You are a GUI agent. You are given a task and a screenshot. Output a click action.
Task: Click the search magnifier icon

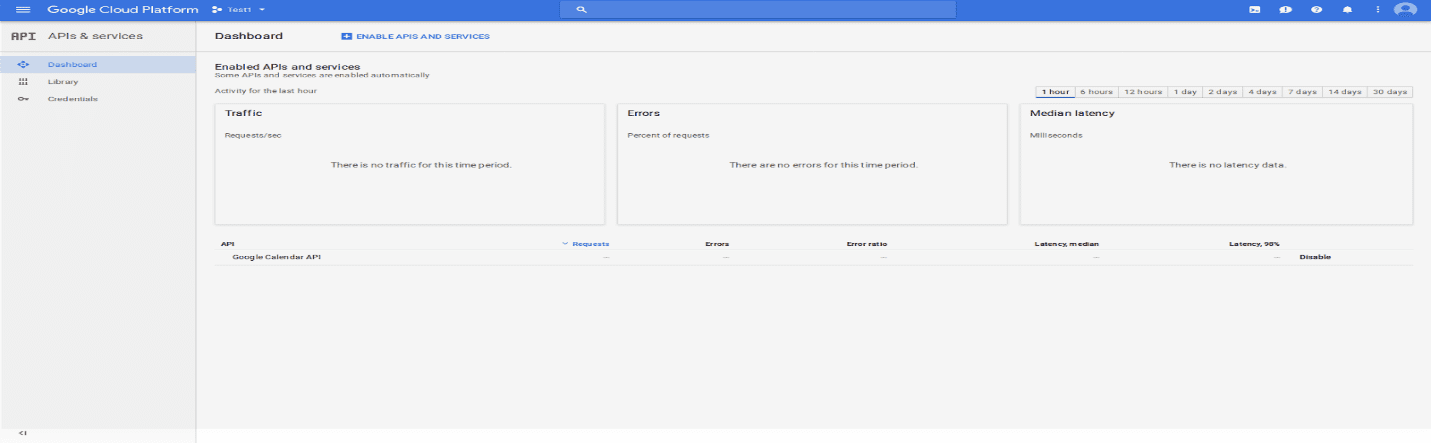pos(581,9)
